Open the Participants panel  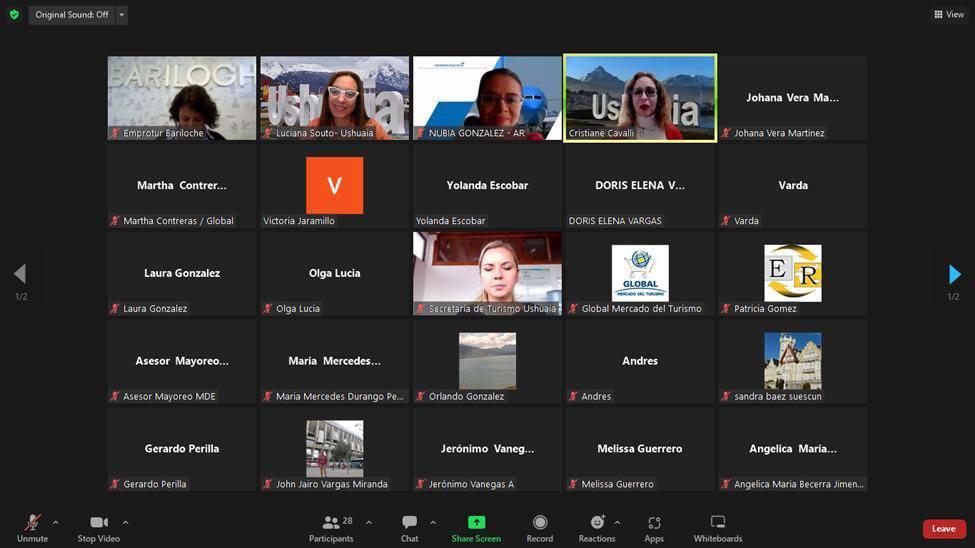pos(331,528)
